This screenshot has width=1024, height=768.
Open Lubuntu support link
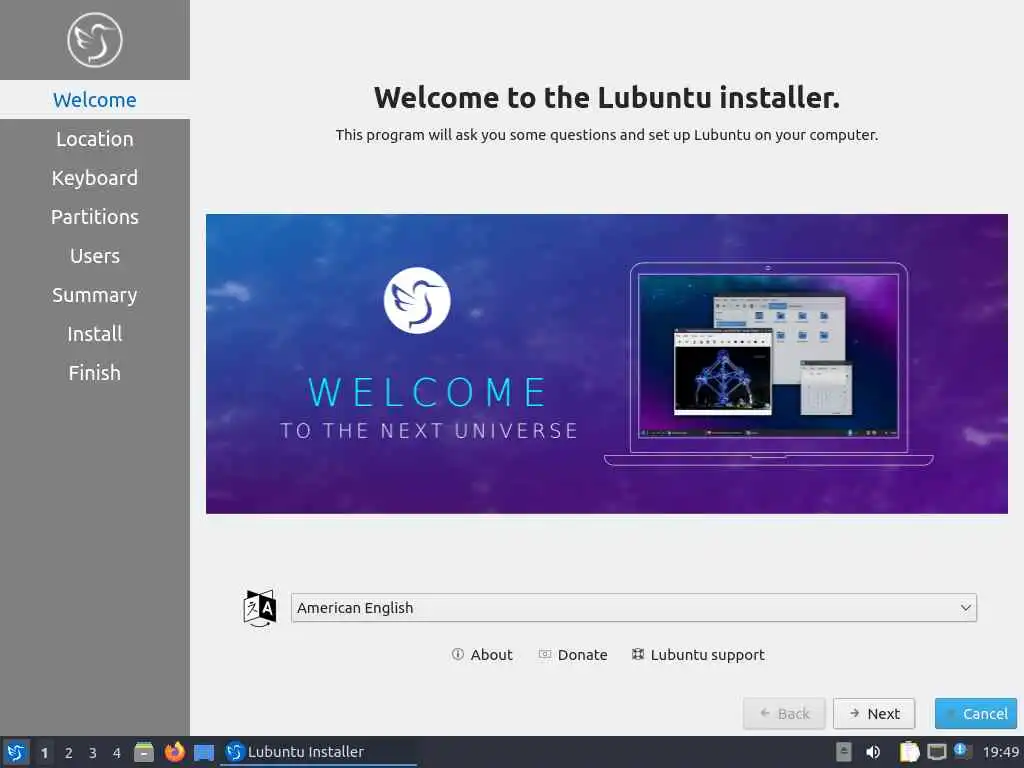(698, 654)
